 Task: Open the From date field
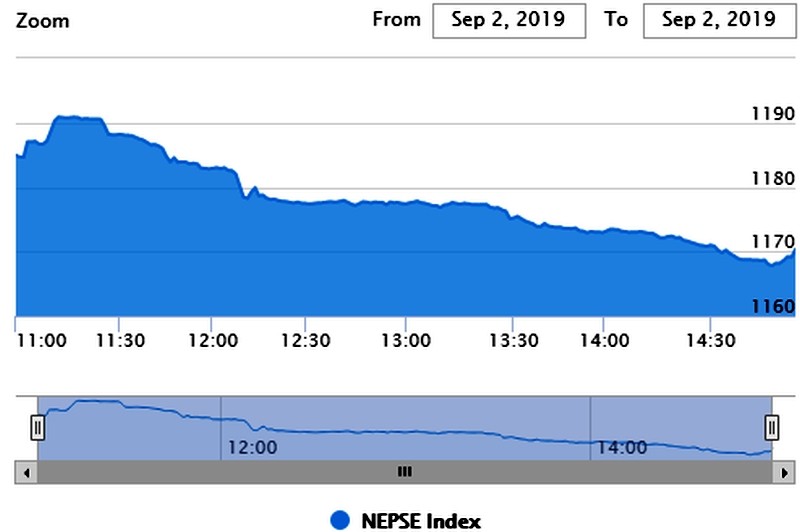coord(509,21)
